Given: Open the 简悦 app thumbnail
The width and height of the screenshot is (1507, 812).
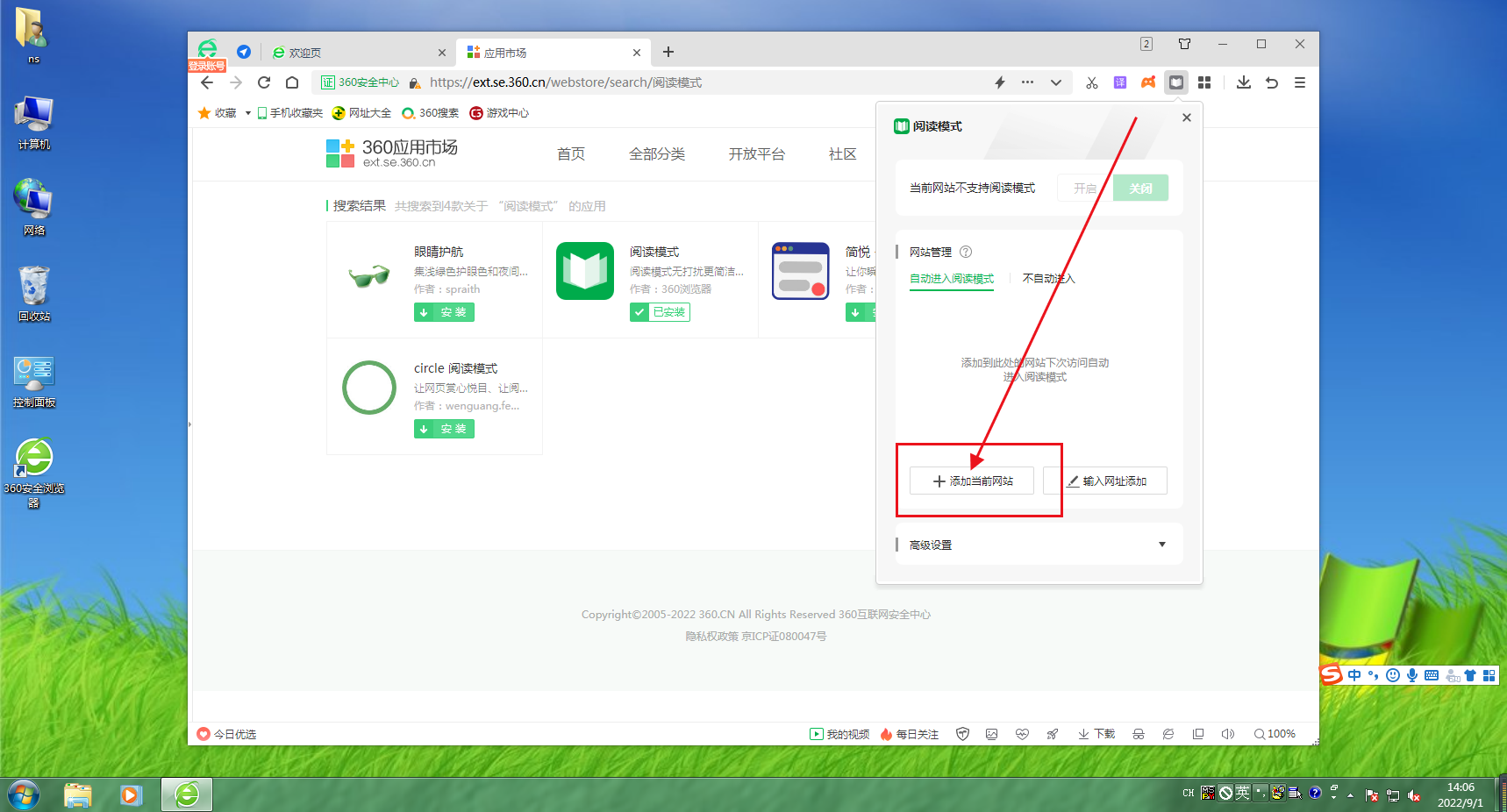Looking at the screenshot, I should click(x=801, y=271).
